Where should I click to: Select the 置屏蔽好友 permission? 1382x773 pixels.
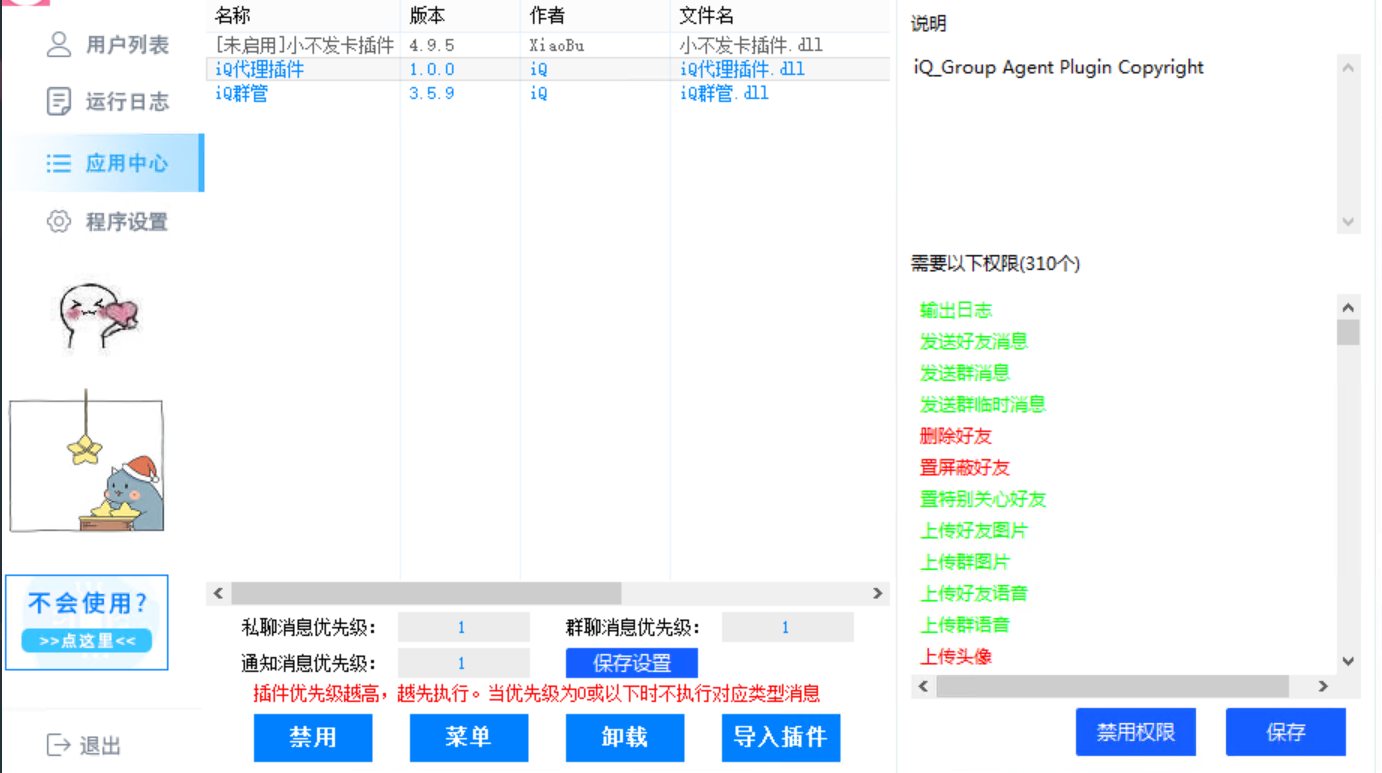point(965,468)
